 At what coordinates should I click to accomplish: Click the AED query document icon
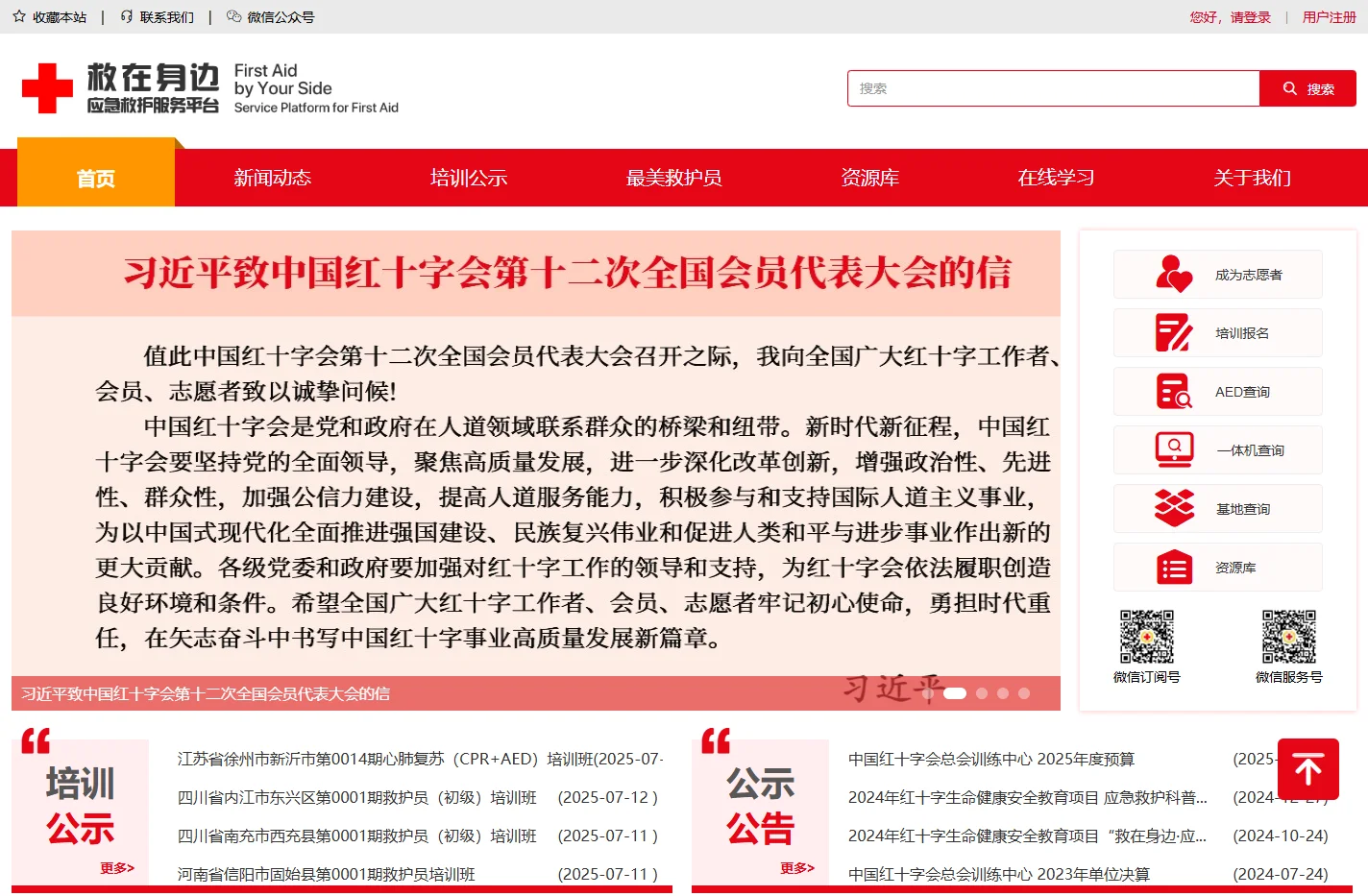pos(1174,391)
